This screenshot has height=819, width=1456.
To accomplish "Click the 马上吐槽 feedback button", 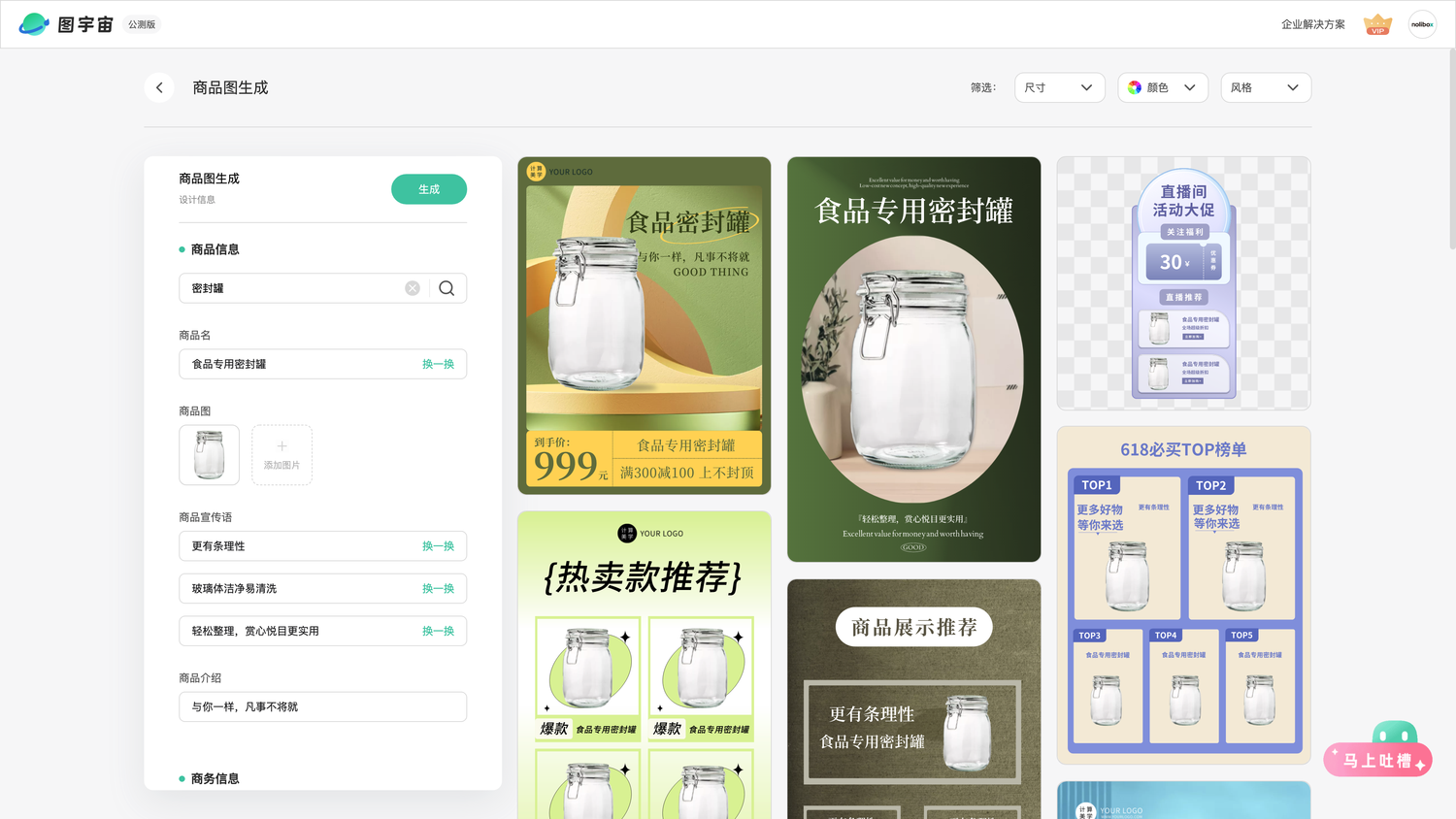I will (1378, 760).
